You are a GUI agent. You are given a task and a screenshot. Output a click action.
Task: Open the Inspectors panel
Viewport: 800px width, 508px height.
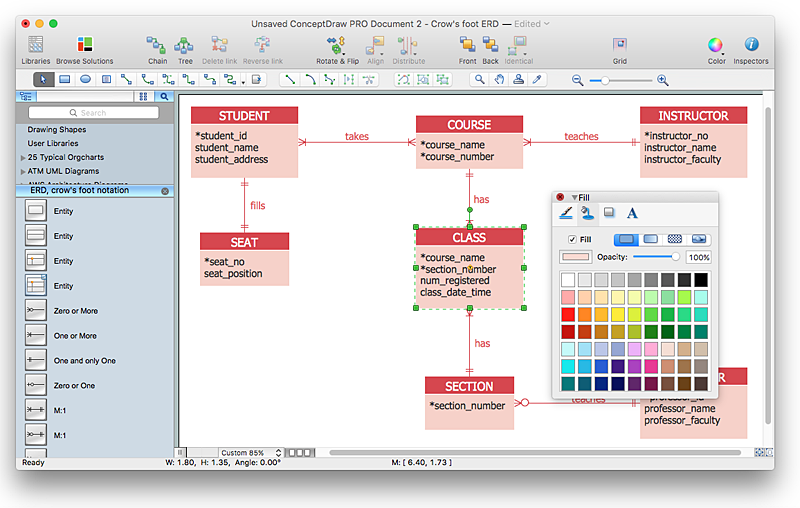tap(751, 45)
